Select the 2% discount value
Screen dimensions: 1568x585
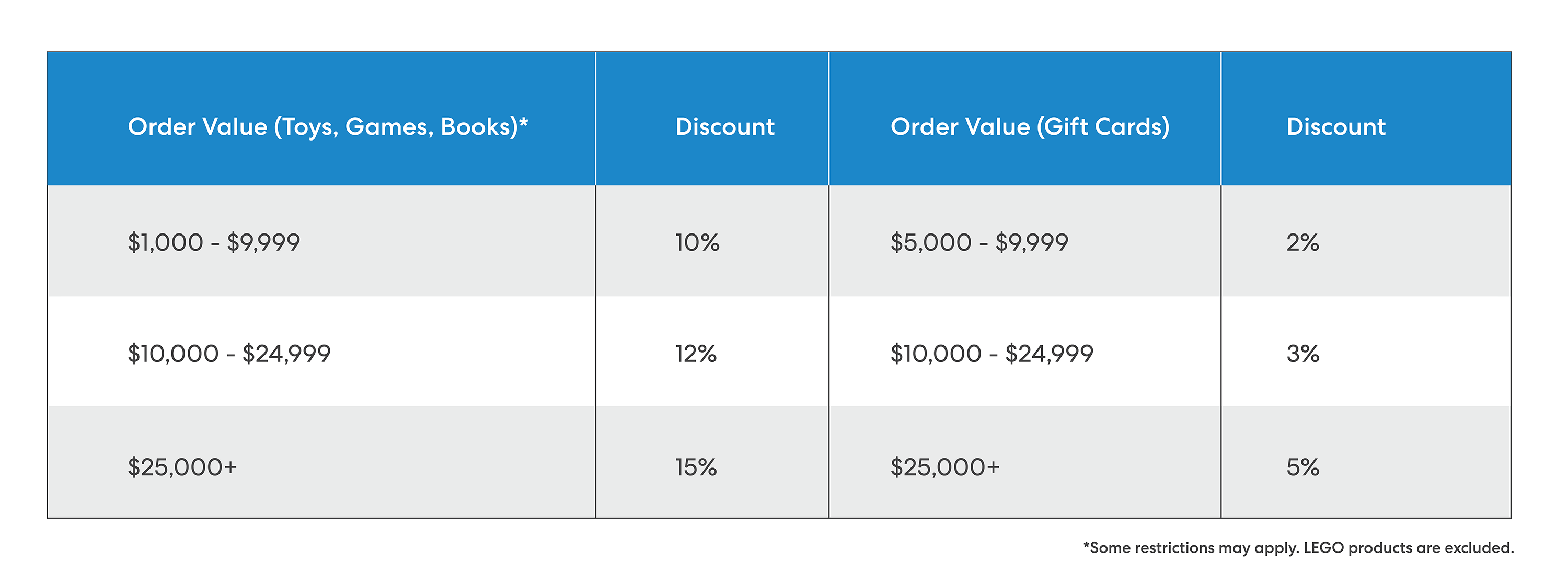[x=1302, y=243]
